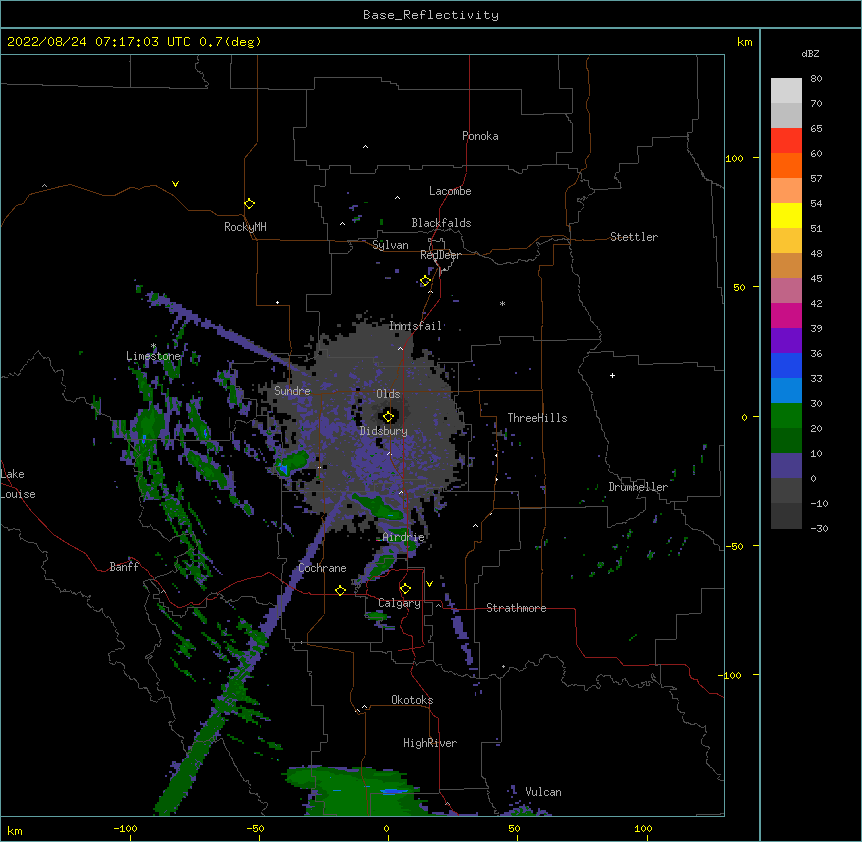Image resolution: width=862 pixels, height=842 pixels.
Task: Click the yellow diamond marker under Cochrane
Action: [340, 590]
